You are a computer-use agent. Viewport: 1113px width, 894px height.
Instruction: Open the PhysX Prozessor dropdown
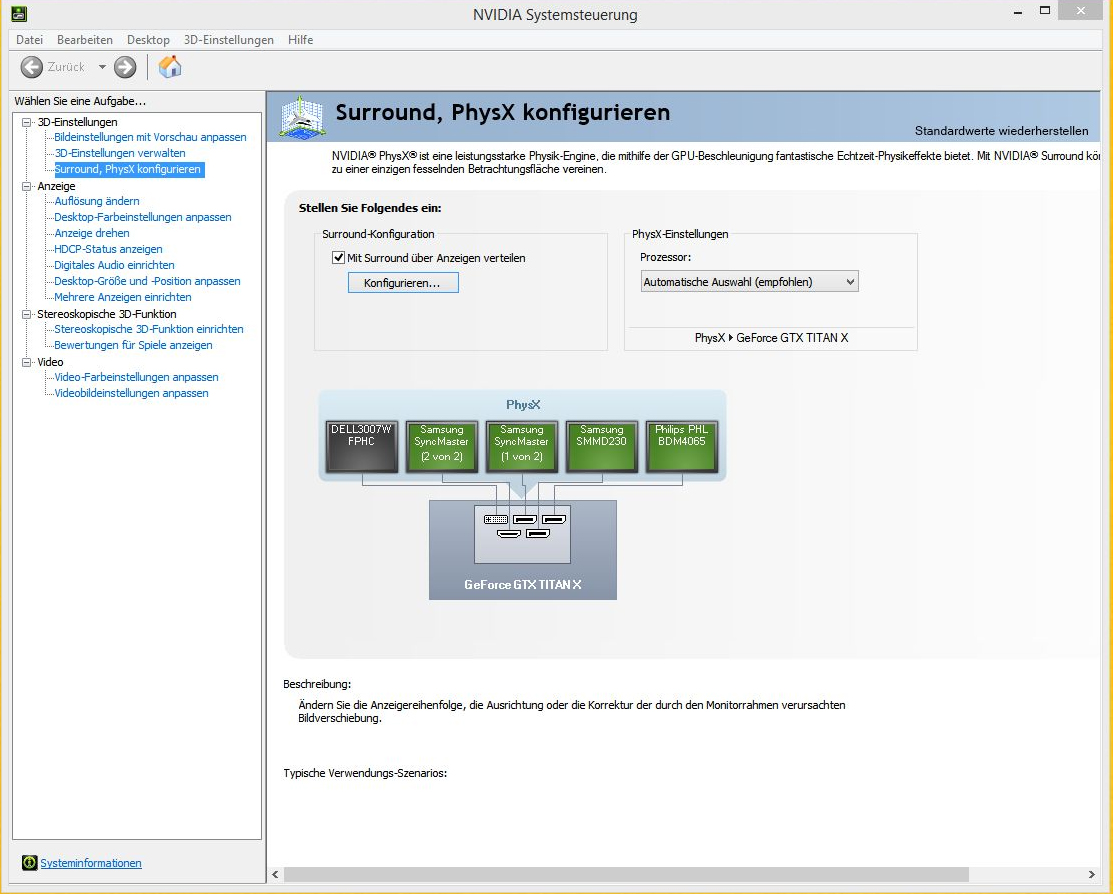tap(750, 282)
